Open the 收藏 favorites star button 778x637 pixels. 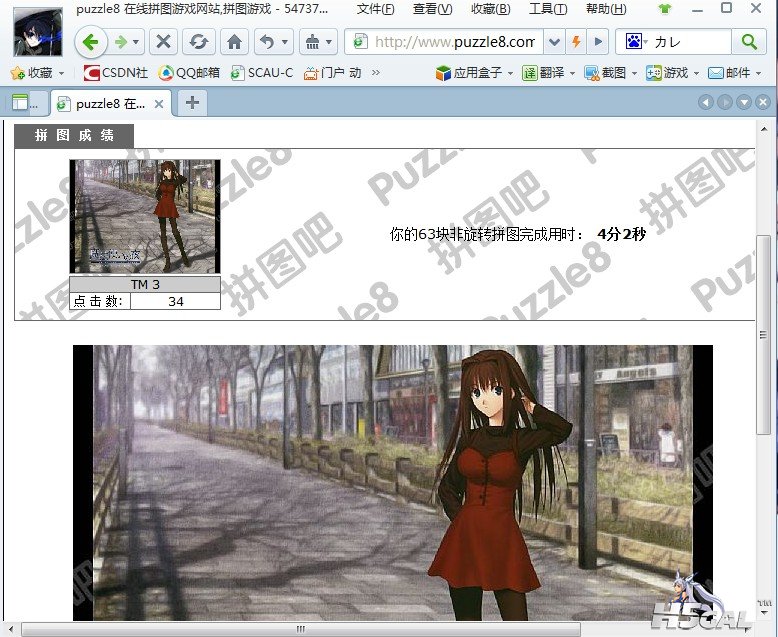point(36,73)
